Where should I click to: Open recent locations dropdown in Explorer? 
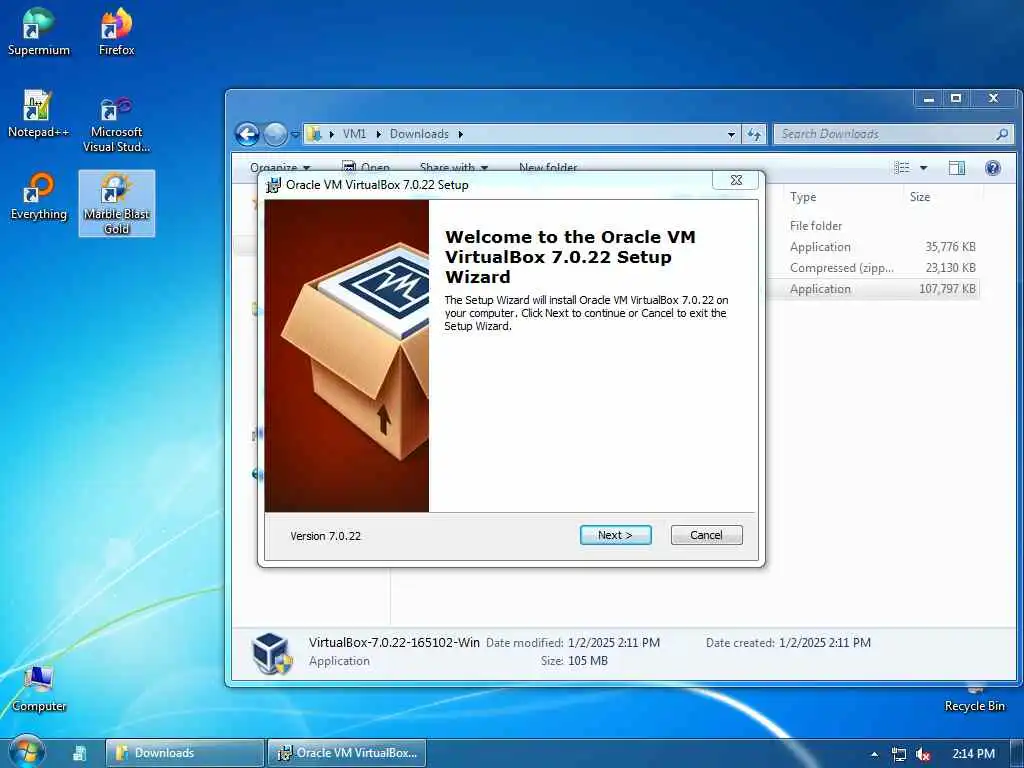(x=295, y=135)
